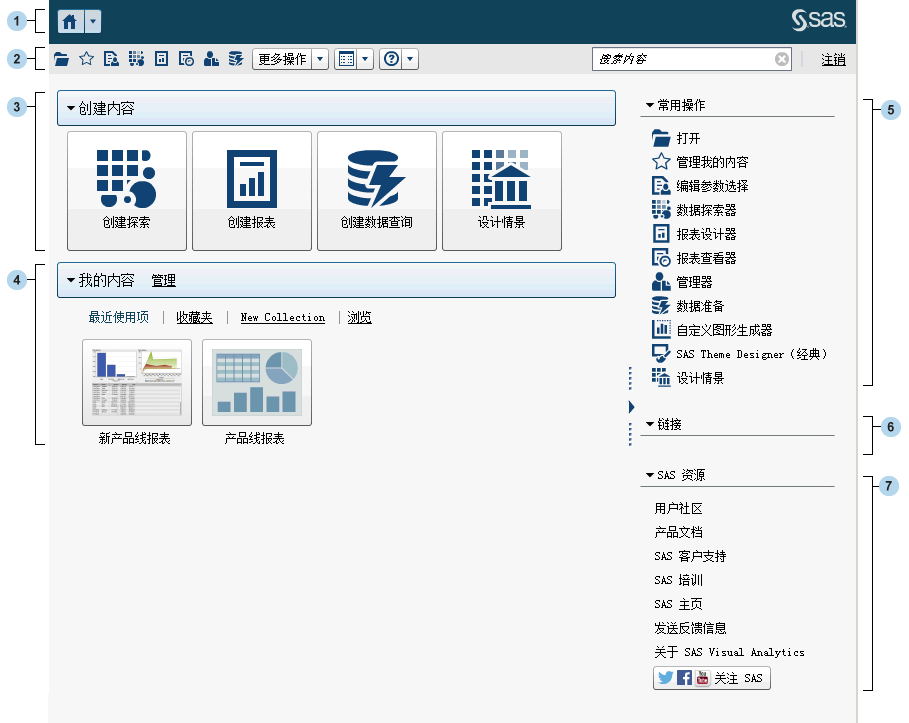Viewport: 909px width, 723px height.
Task: Collapse the 创建内容 section
Action: point(71,109)
